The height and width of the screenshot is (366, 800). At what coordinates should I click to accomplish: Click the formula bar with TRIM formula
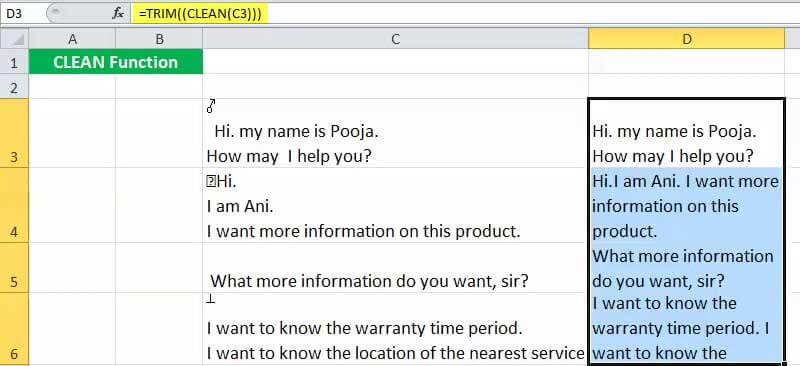pos(465,14)
